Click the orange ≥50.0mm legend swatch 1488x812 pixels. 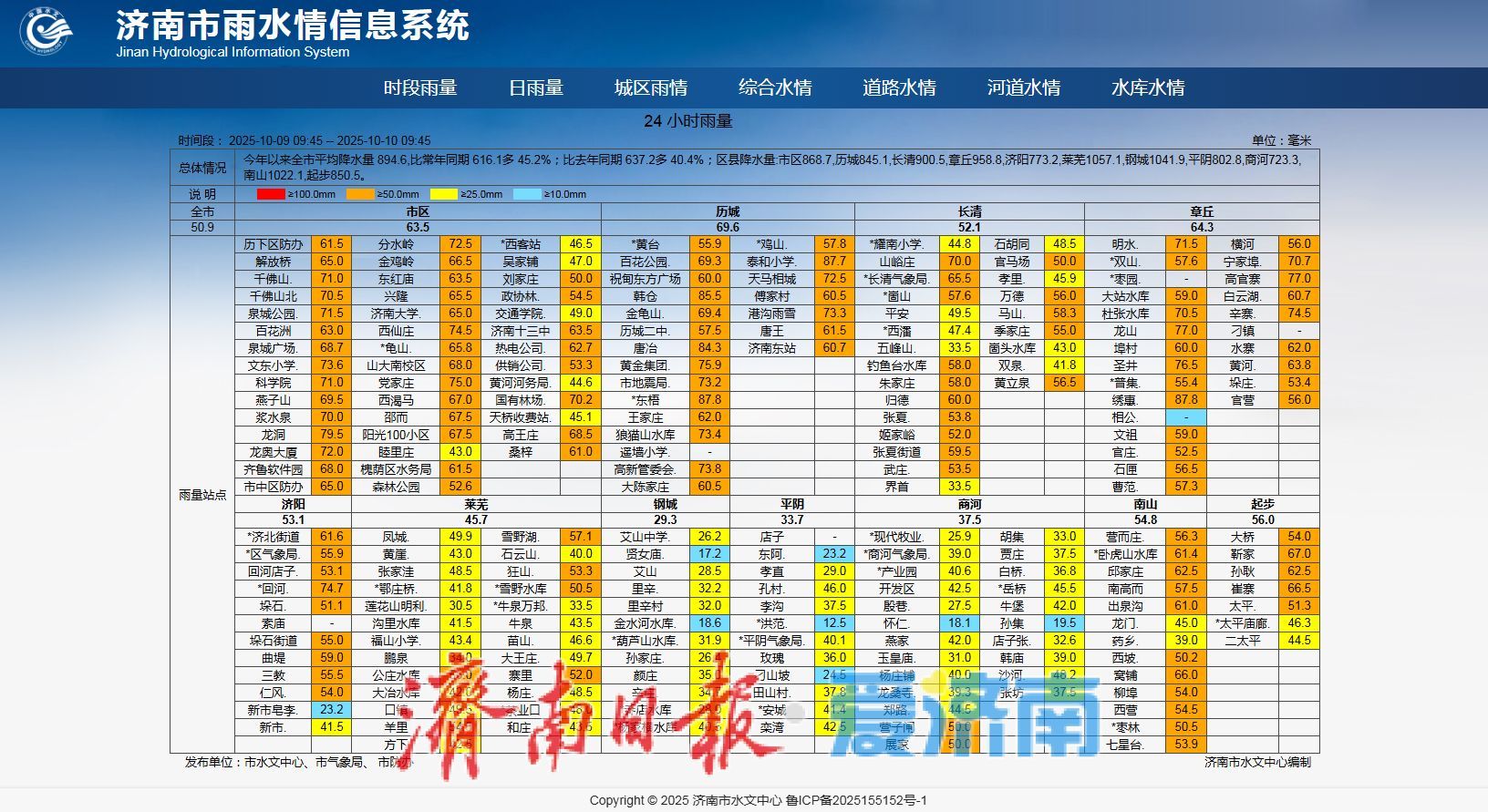click(x=360, y=194)
